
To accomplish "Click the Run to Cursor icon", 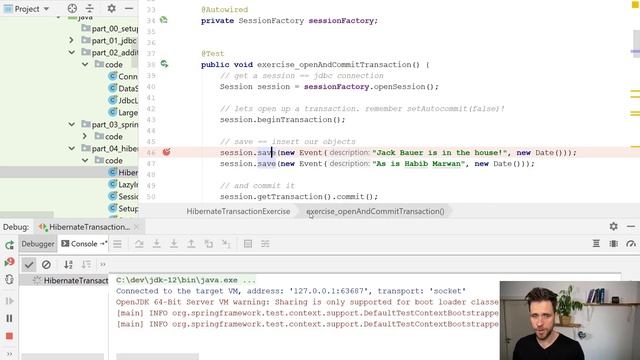I will (x=226, y=244).
